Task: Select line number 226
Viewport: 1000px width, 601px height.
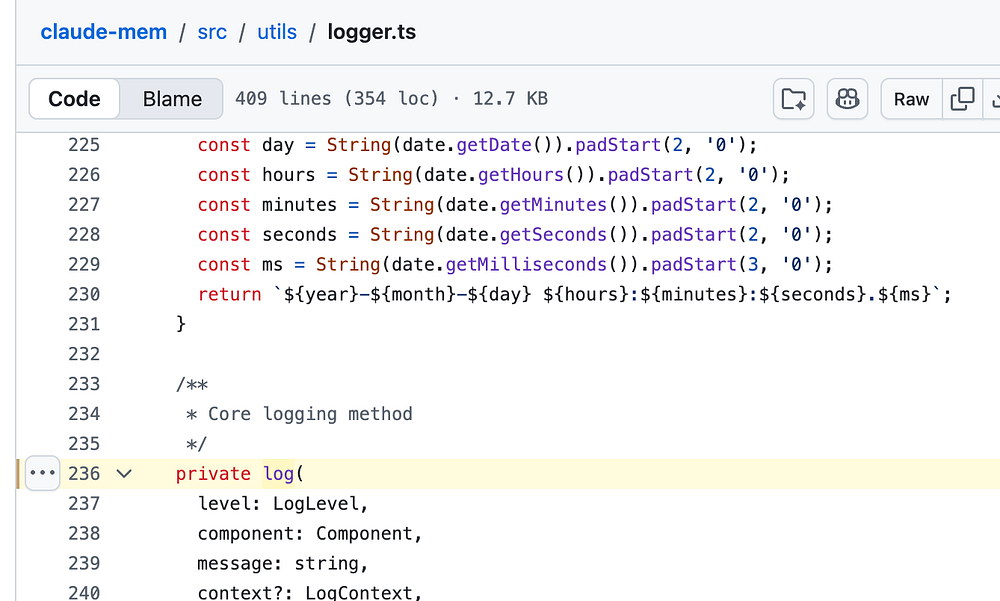Action: click(84, 175)
